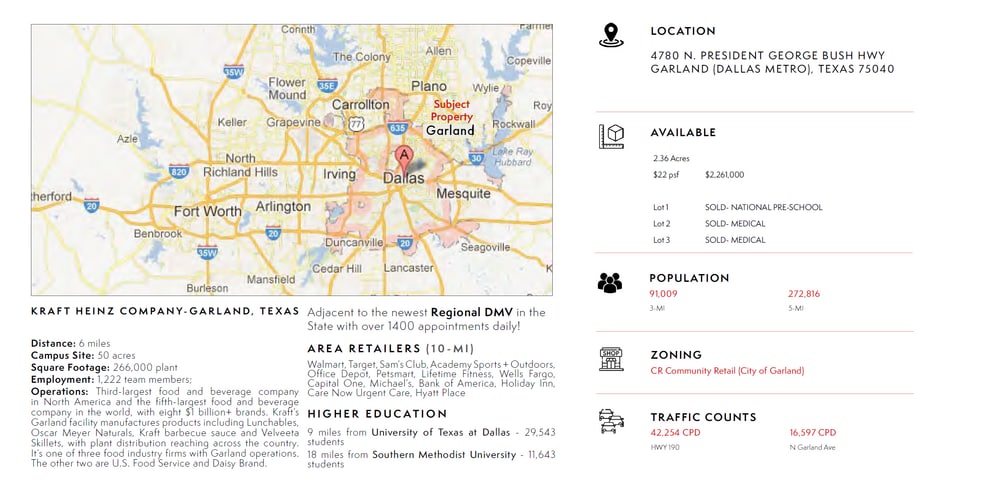Select the 16,597 CPD N Garland Ave count
This screenshot has width=984, height=482.
[812, 433]
